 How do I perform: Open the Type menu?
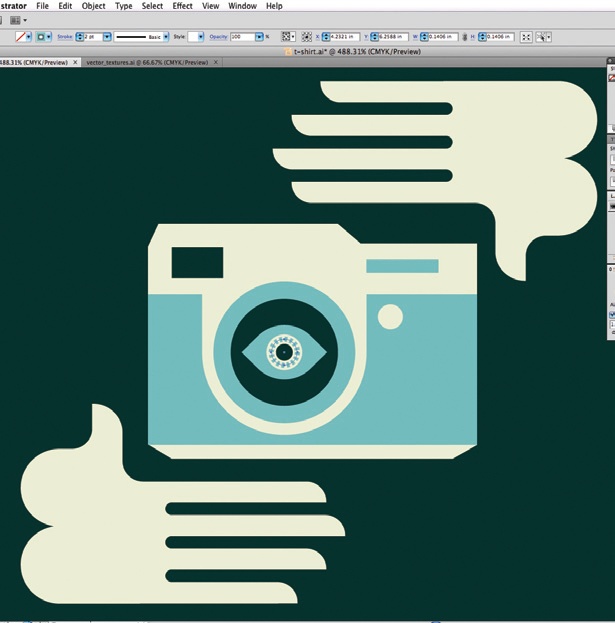124,6
